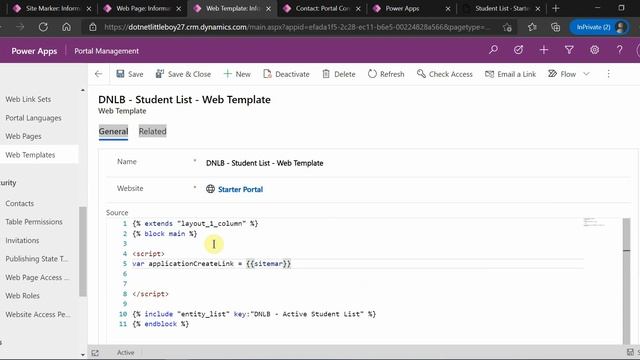Viewport: 640px width, 360px height.
Task: Click Email a Link
Action: coord(510,74)
